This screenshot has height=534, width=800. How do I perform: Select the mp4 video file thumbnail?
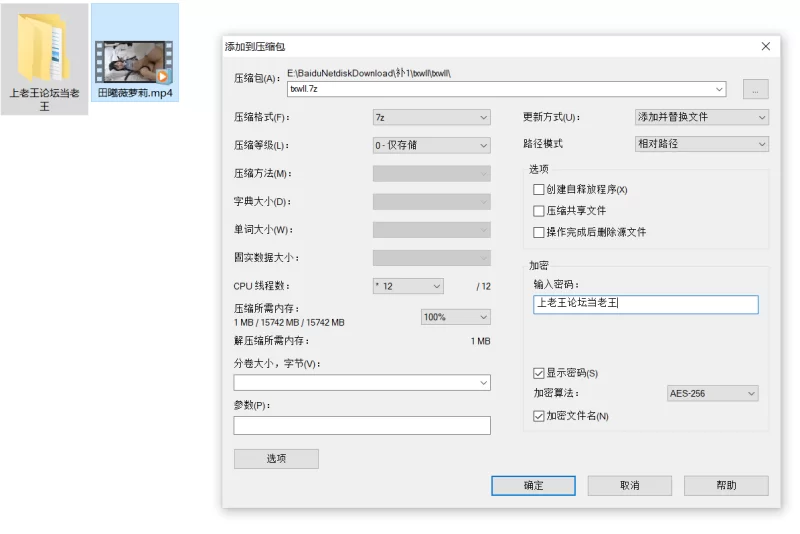click(134, 60)
